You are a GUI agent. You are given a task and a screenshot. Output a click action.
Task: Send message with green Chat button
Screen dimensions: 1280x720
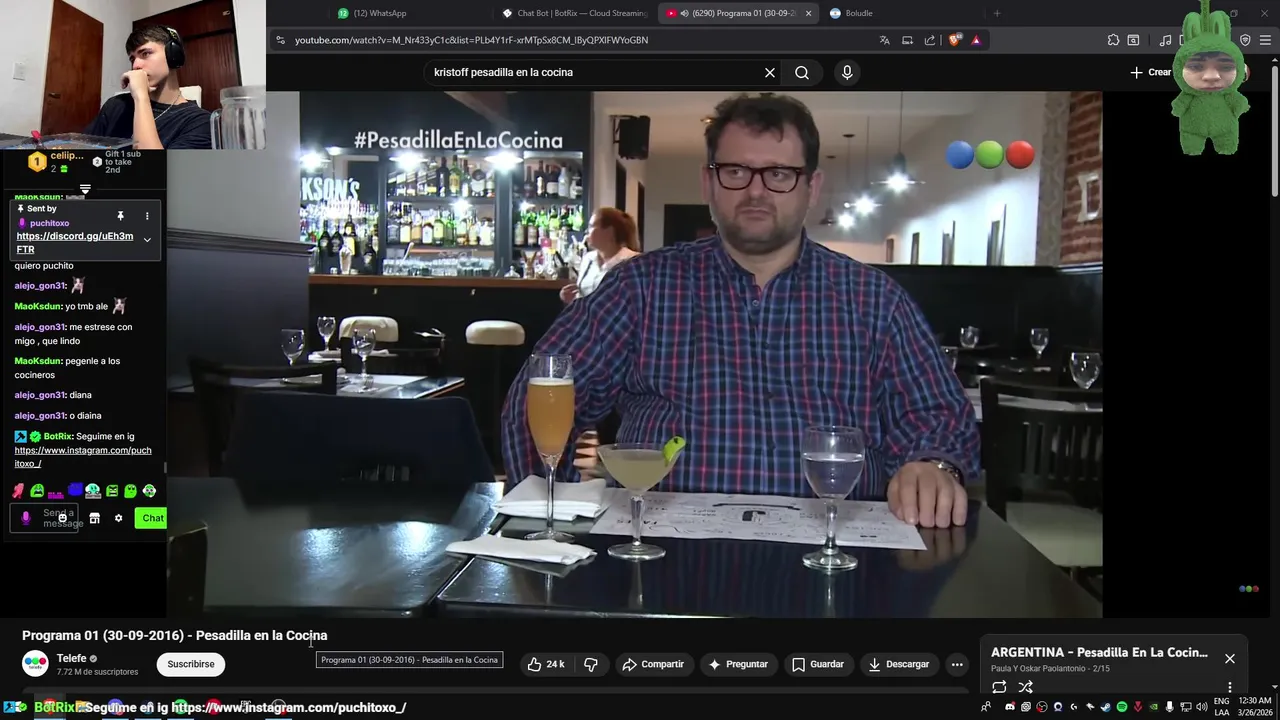point(153,518)
